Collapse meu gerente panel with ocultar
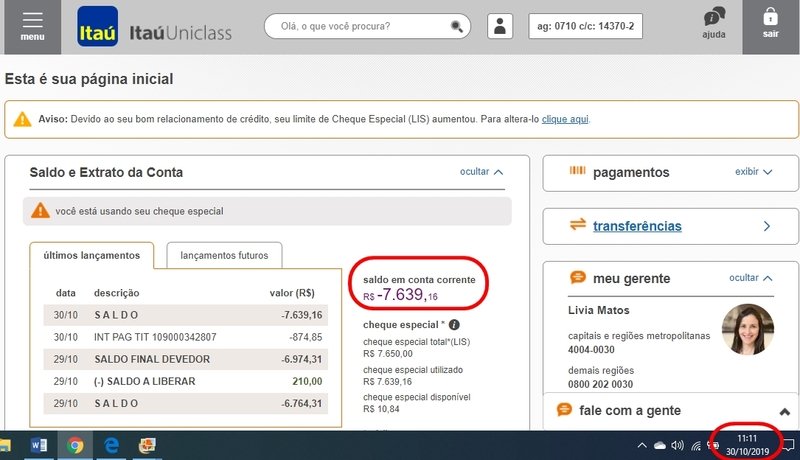This screenshot has height=460, width=800. pyautogui.click(x=751, y=277)
